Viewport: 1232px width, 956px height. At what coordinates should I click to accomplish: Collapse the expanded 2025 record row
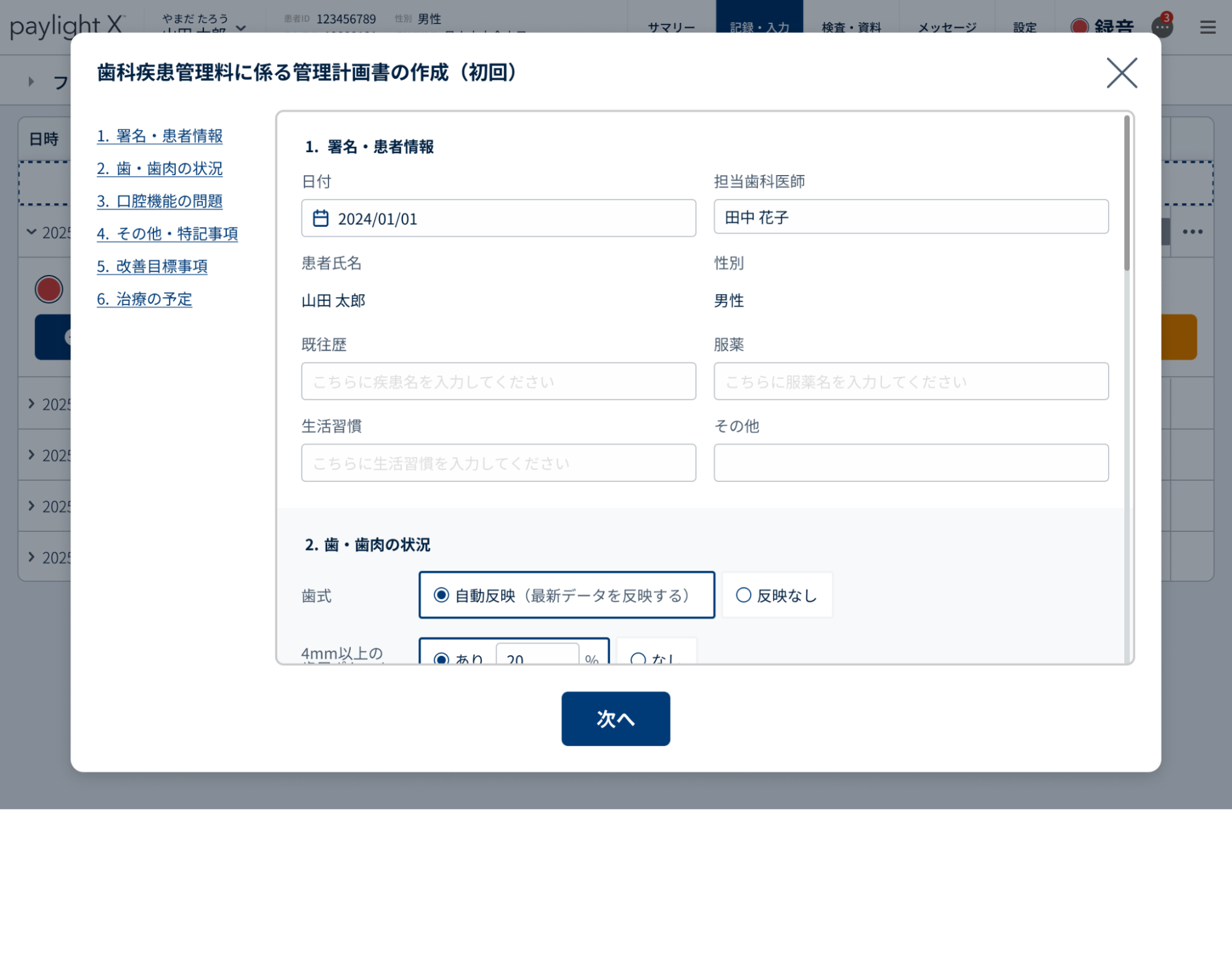pyautogui.click(x=31, y=232)
